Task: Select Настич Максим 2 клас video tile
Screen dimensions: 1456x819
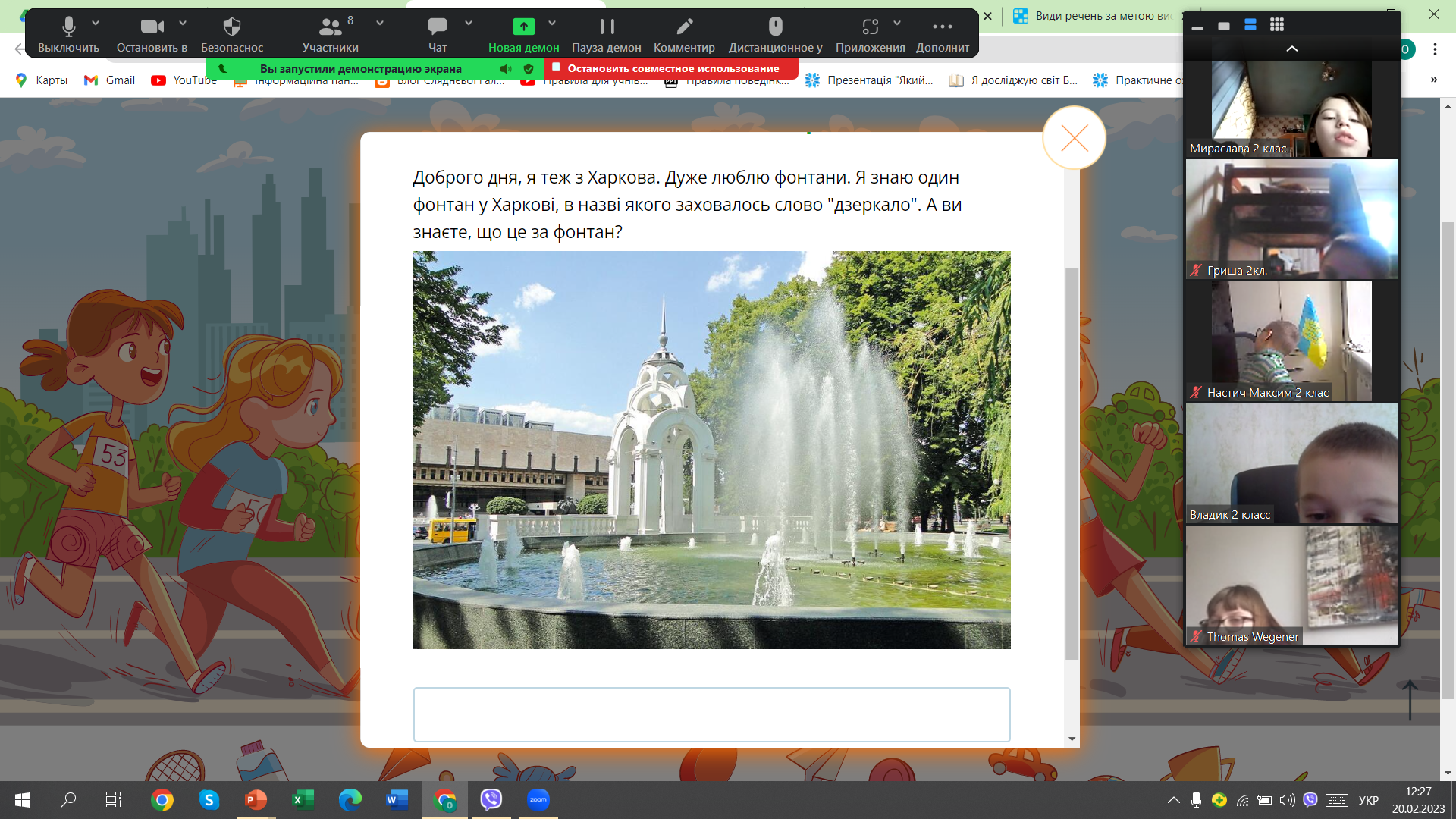Action: (1291, 341)
